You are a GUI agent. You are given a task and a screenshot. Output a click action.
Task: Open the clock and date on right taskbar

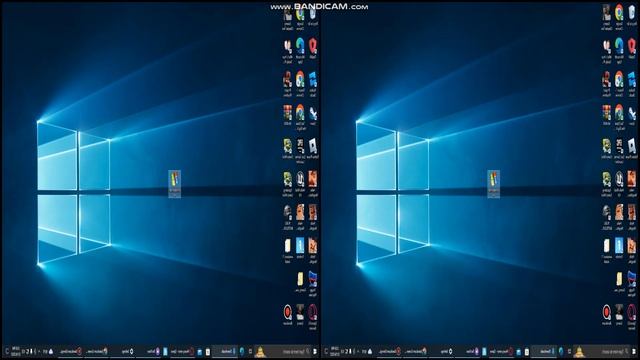[x=335, y=351]
